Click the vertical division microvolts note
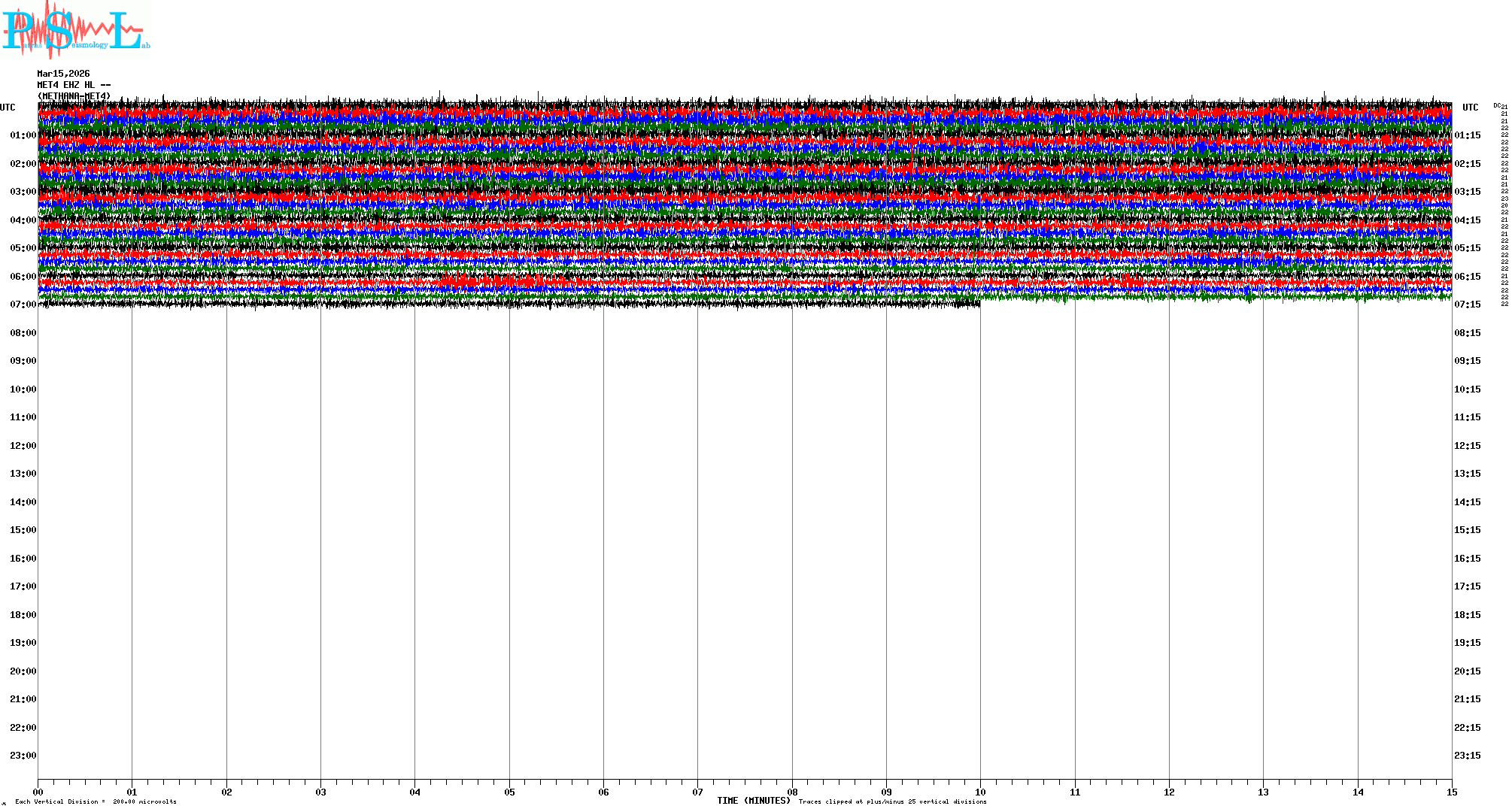Screen dimensions: 1512x812 pyautogui.click(x=96, y=801)
